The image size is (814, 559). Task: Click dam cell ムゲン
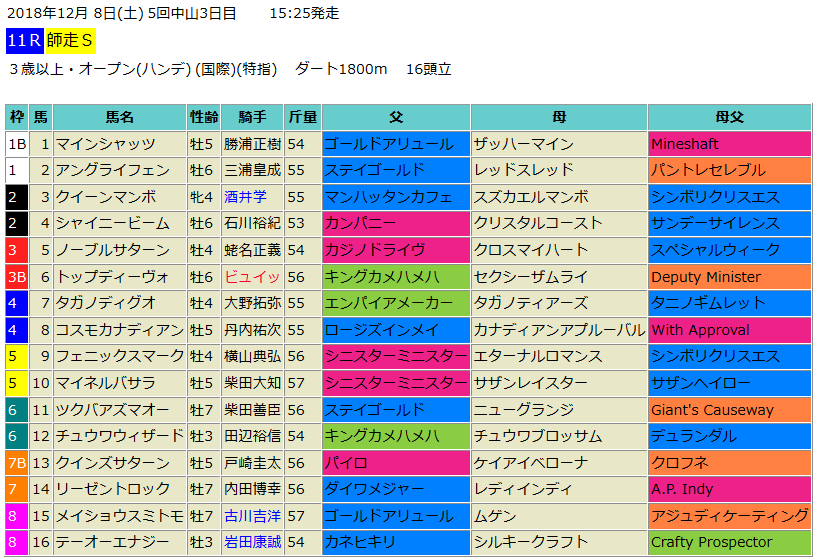(x=559, y=516)
